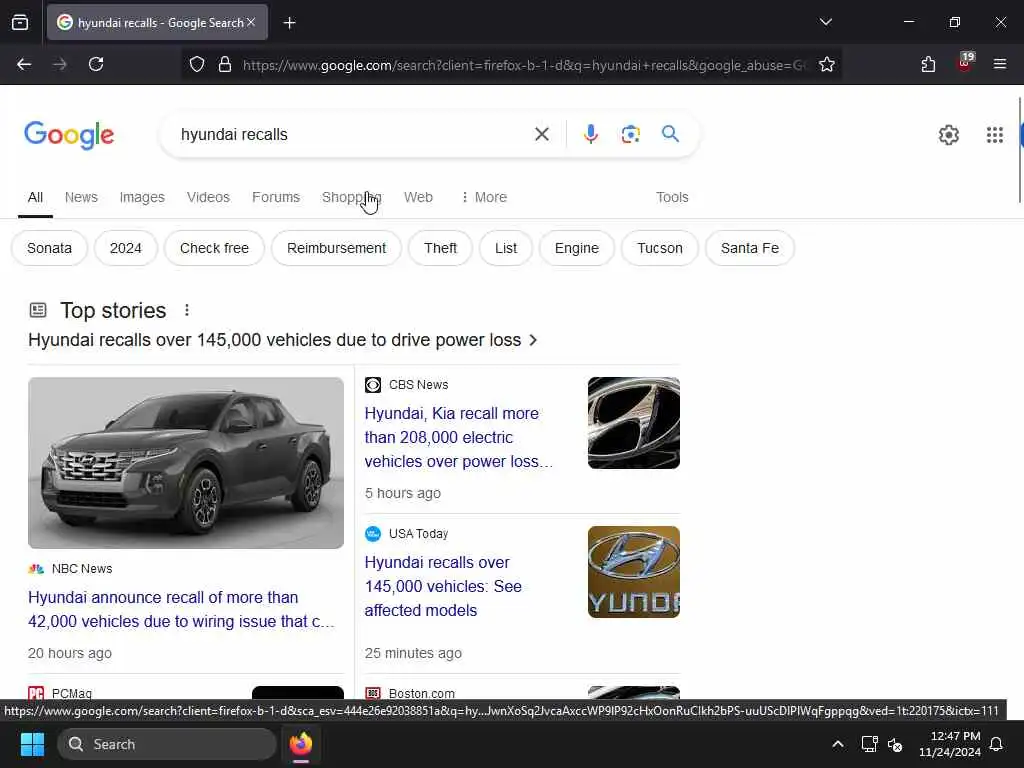
Task: Select the List suggestion chip
Action: [505, 248]
